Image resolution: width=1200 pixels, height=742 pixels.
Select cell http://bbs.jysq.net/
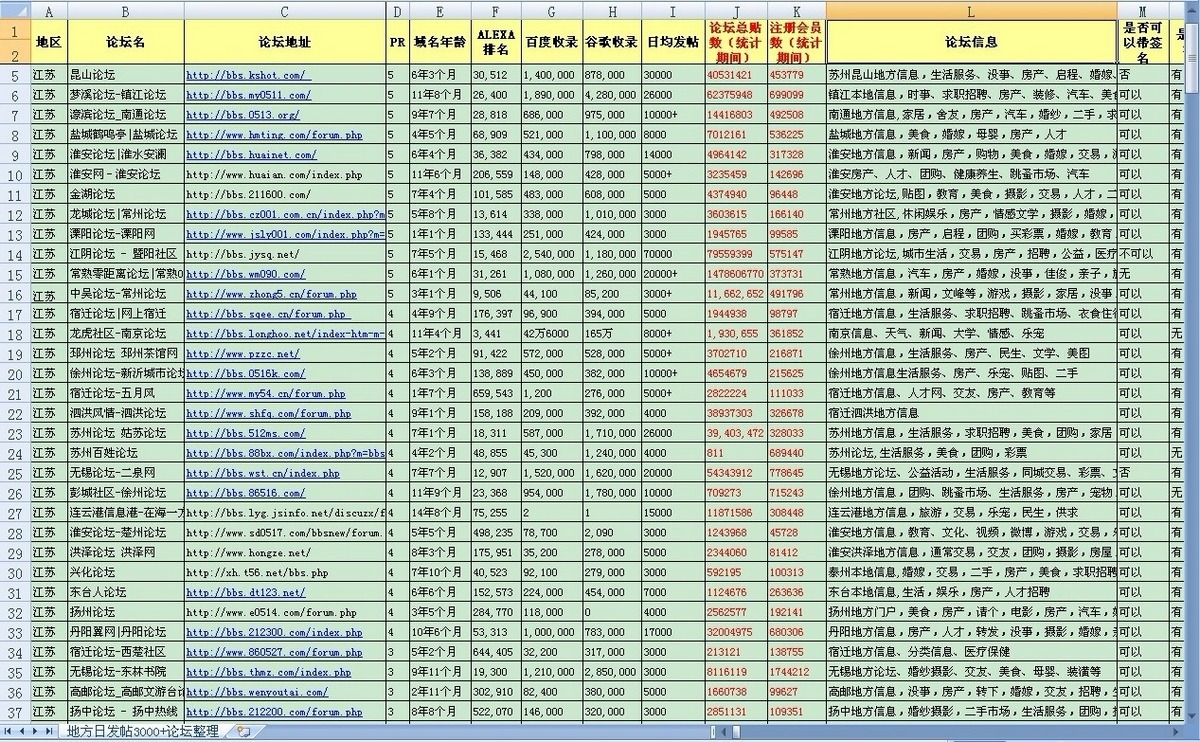pos(285,254)
